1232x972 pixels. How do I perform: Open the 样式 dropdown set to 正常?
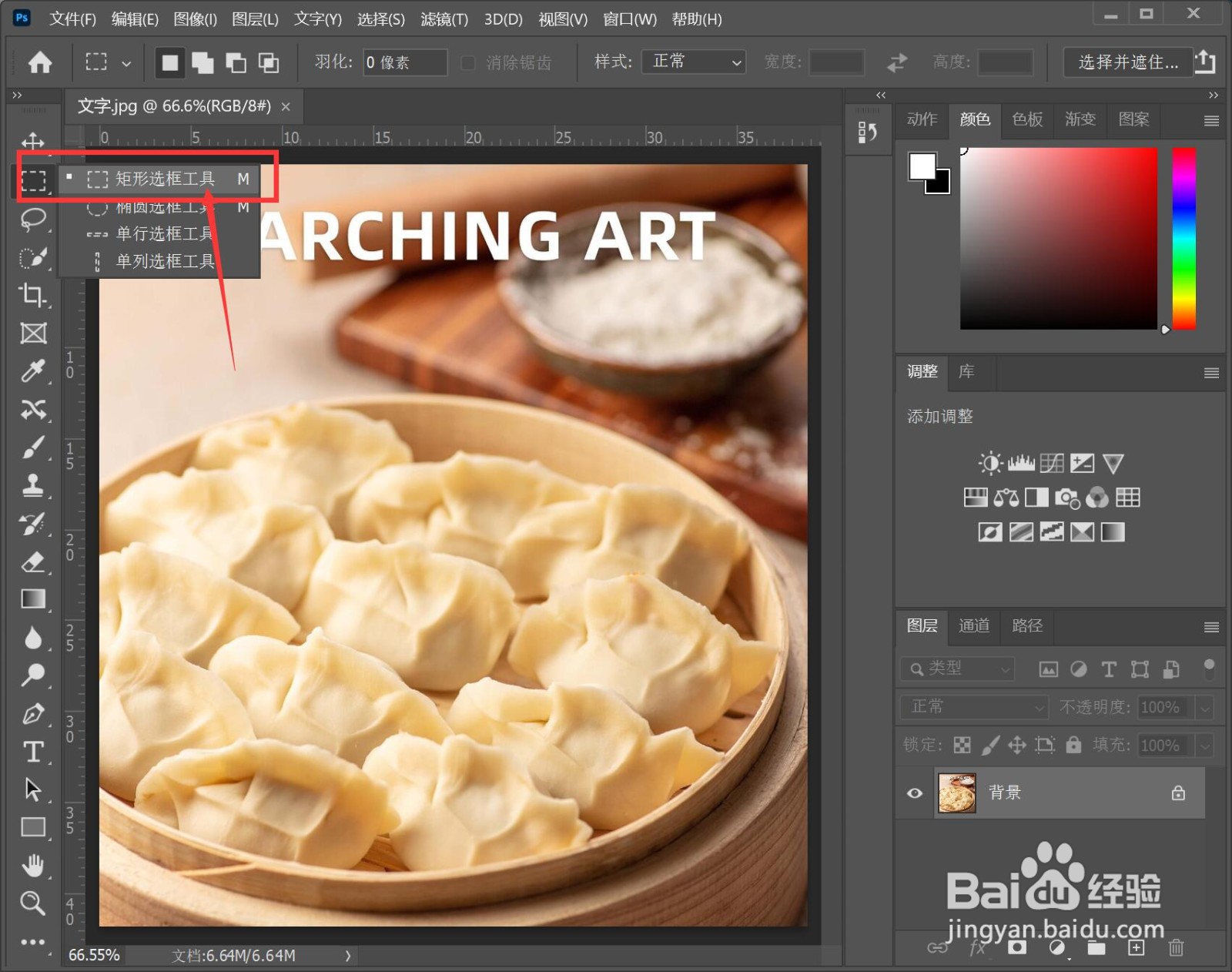(x=695, y=62)
